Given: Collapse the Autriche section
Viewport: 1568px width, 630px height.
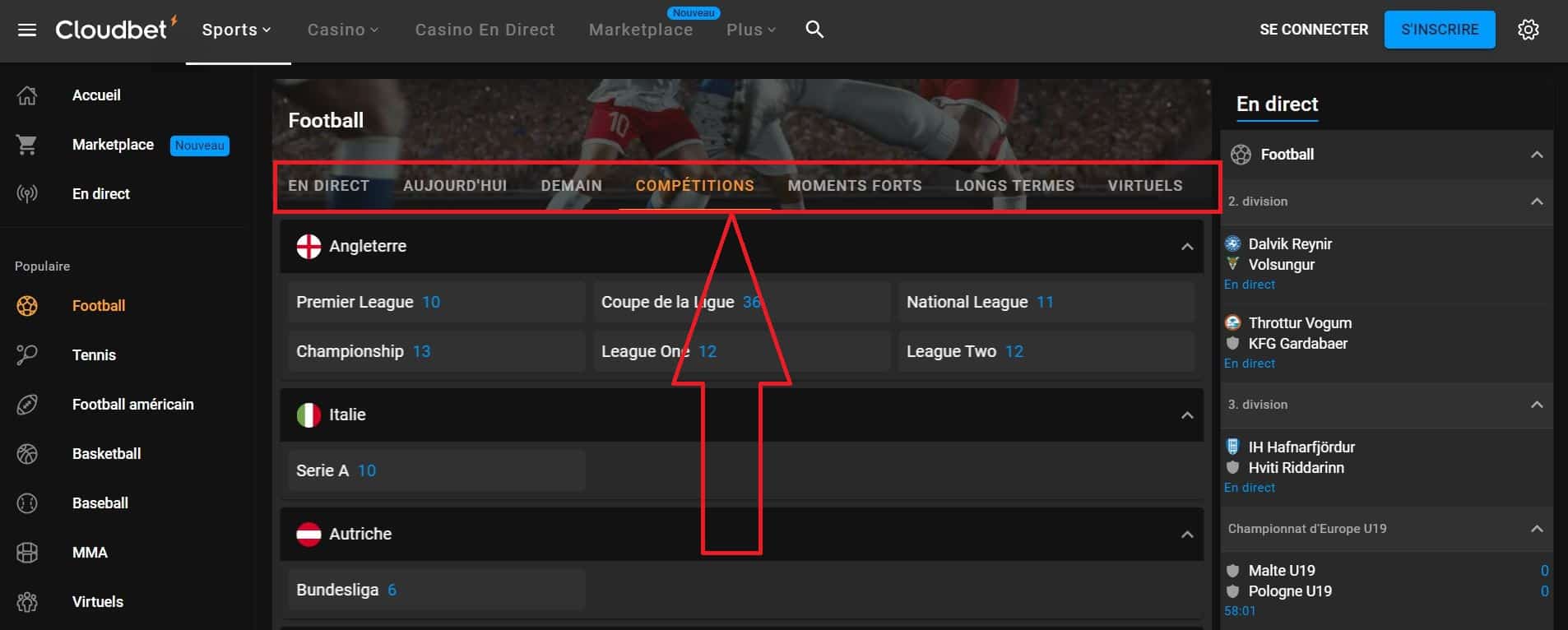Looking at the screenshot, I should coord(1187,535).
